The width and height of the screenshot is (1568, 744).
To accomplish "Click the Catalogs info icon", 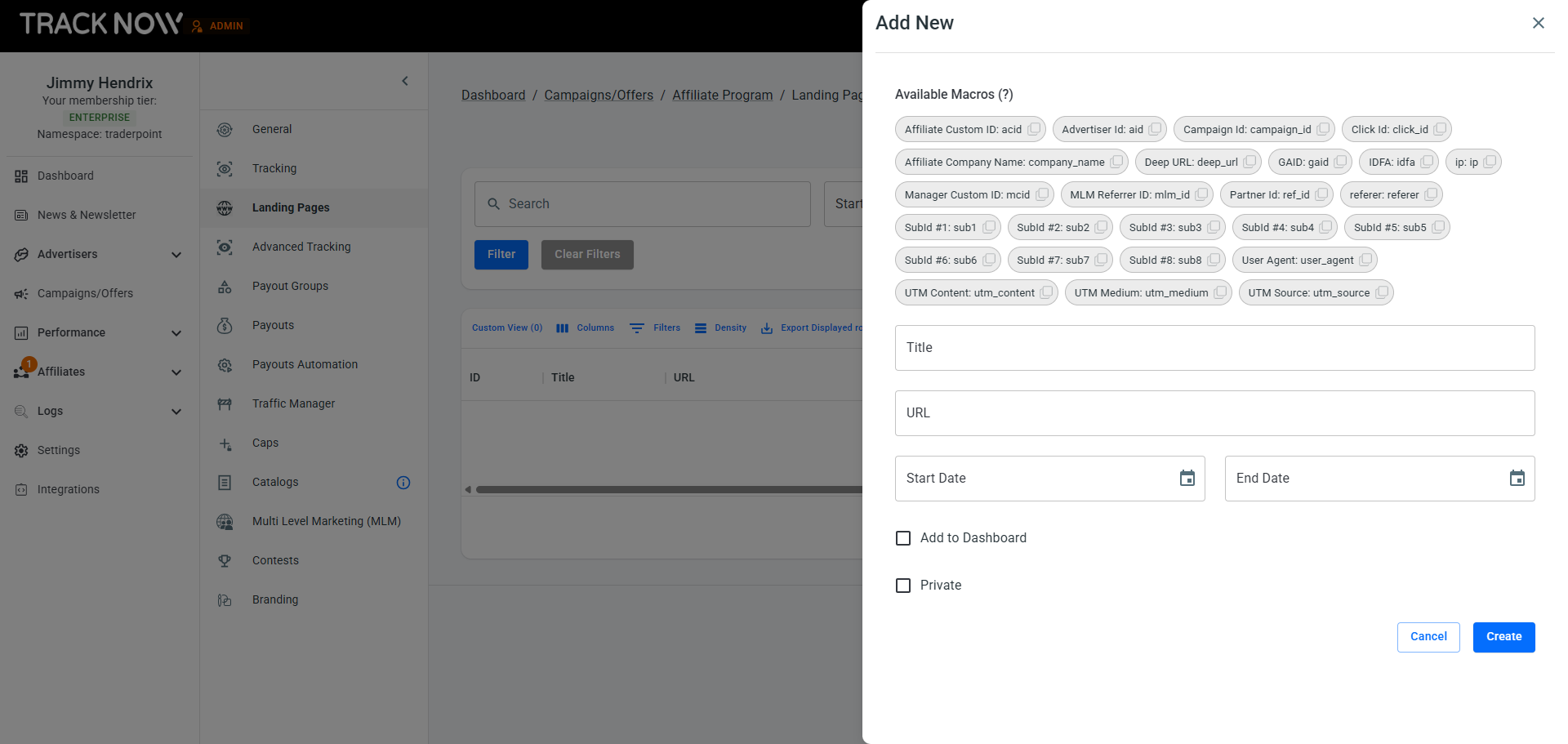I will (x=403, y=483).
